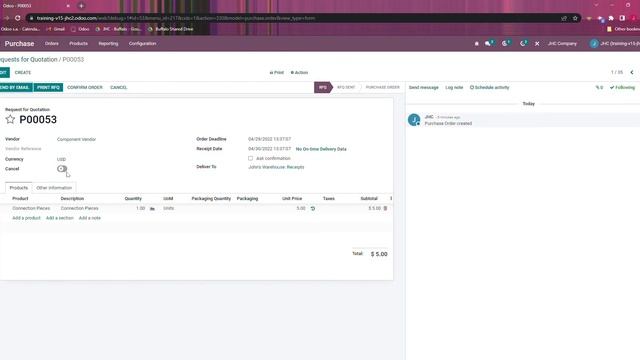640x360 pixels.
Task: Click Add a product link
Action: coord(26,218)
